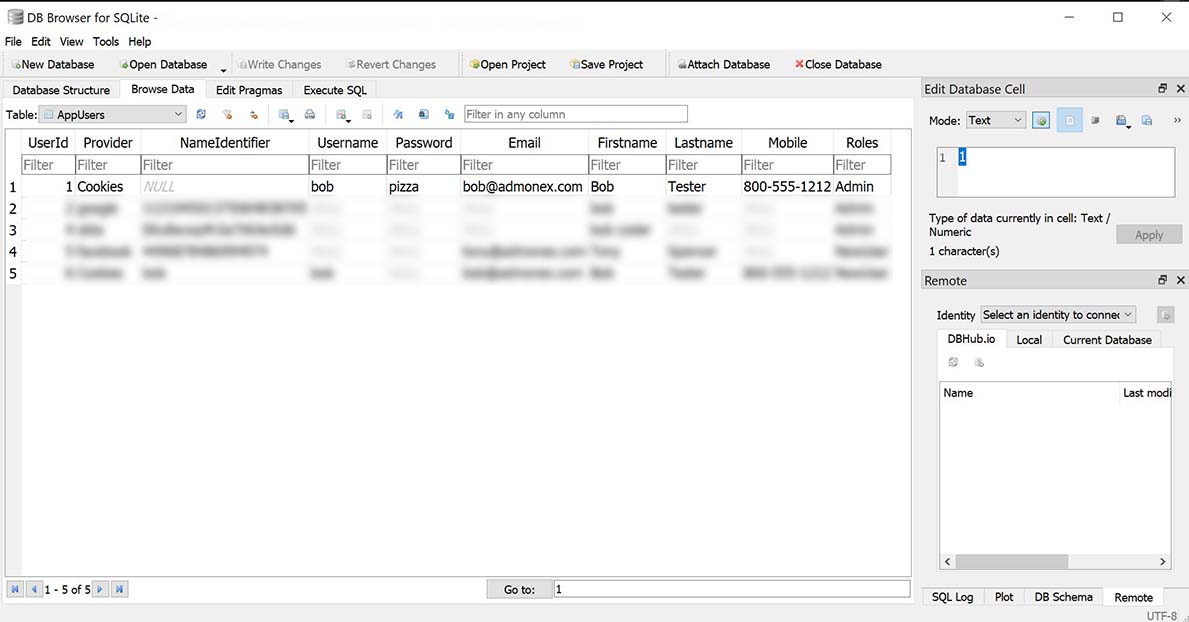Viewport: 1189px width, 622px height.
Task: Click the clone database icon under DBHub.io tab
Action: tap(979, 363)
